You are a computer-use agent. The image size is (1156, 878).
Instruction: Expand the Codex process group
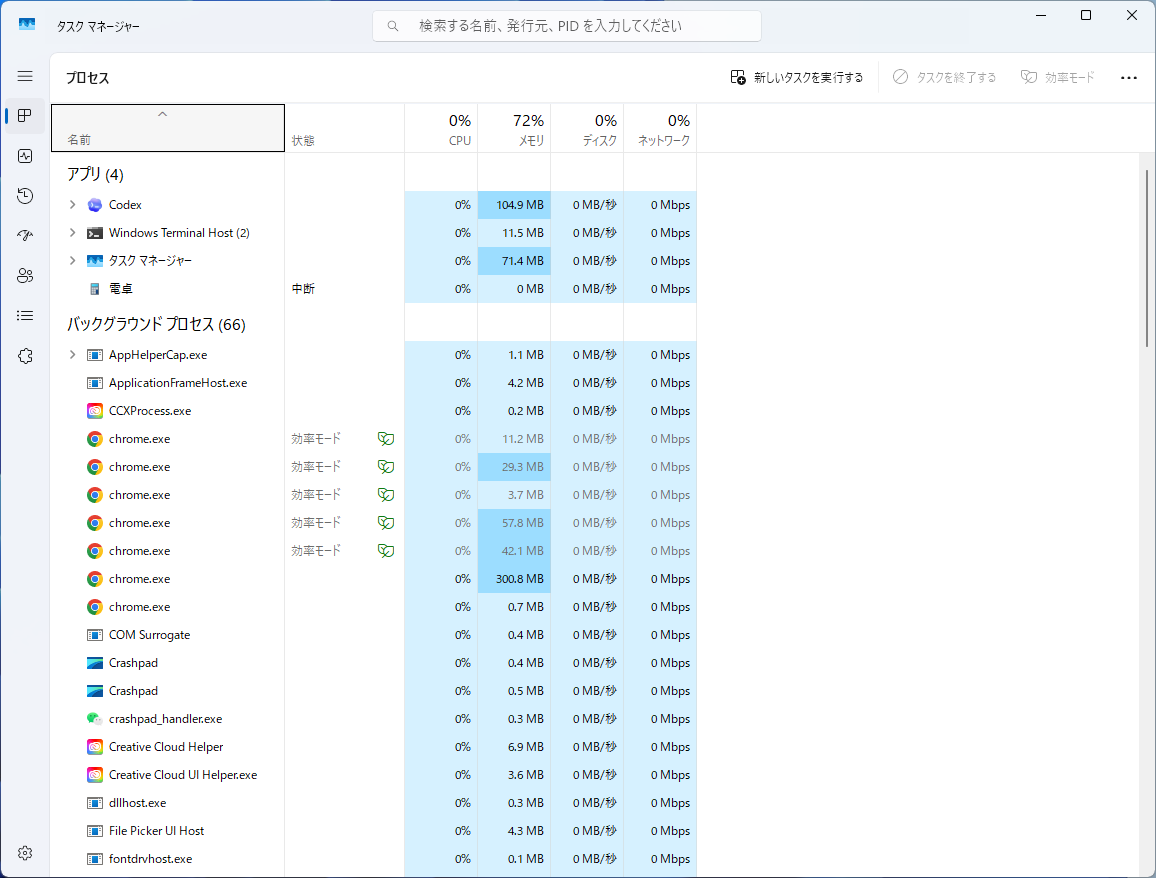[72, 204]
